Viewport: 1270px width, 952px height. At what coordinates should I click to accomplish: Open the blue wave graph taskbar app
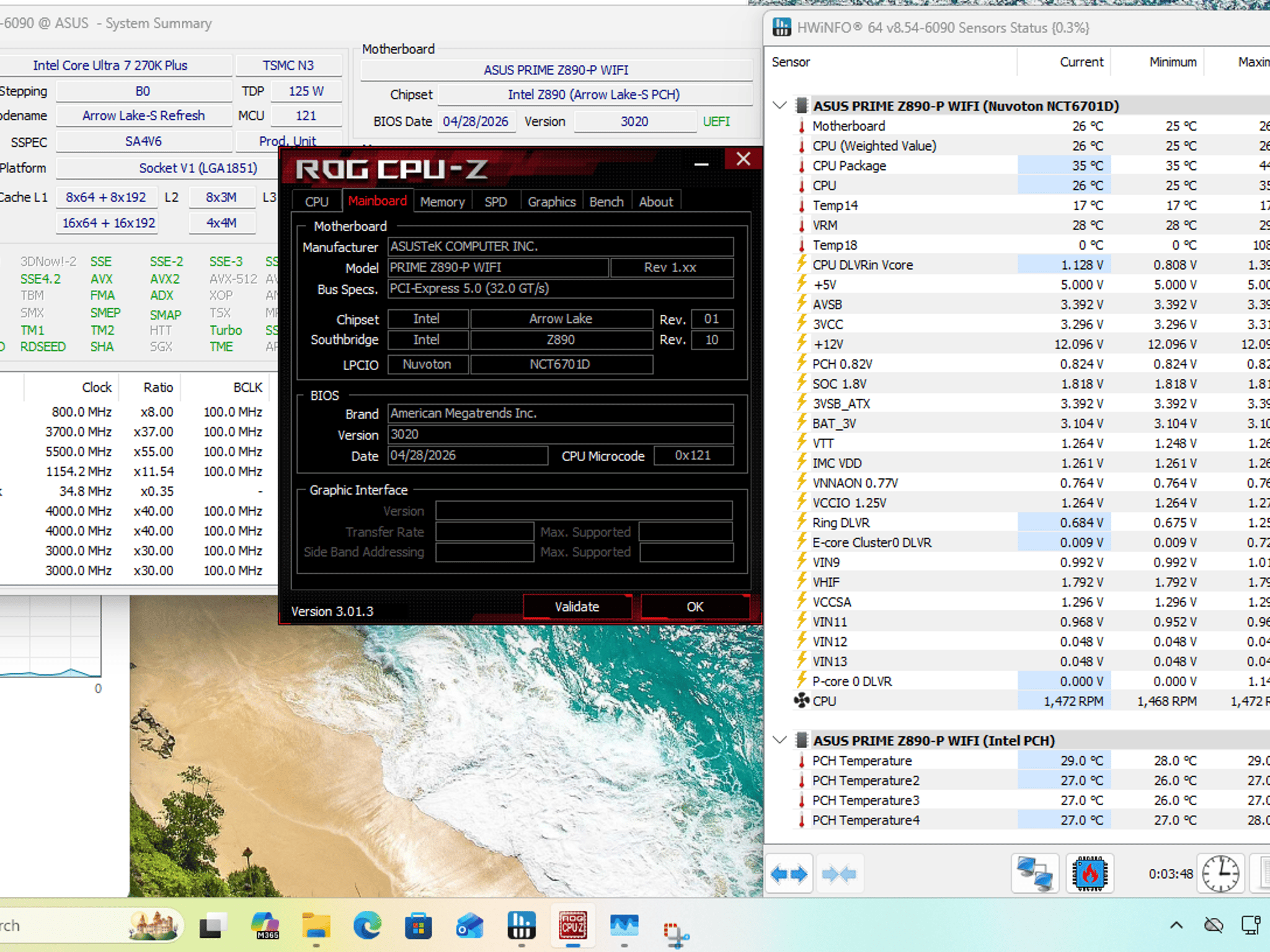(x=624, y=926)
